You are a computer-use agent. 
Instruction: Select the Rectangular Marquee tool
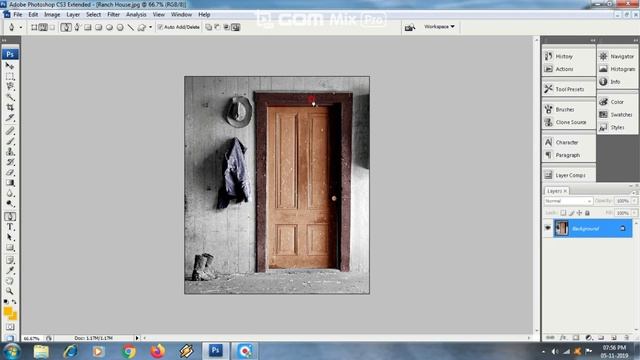pos(10,76)
